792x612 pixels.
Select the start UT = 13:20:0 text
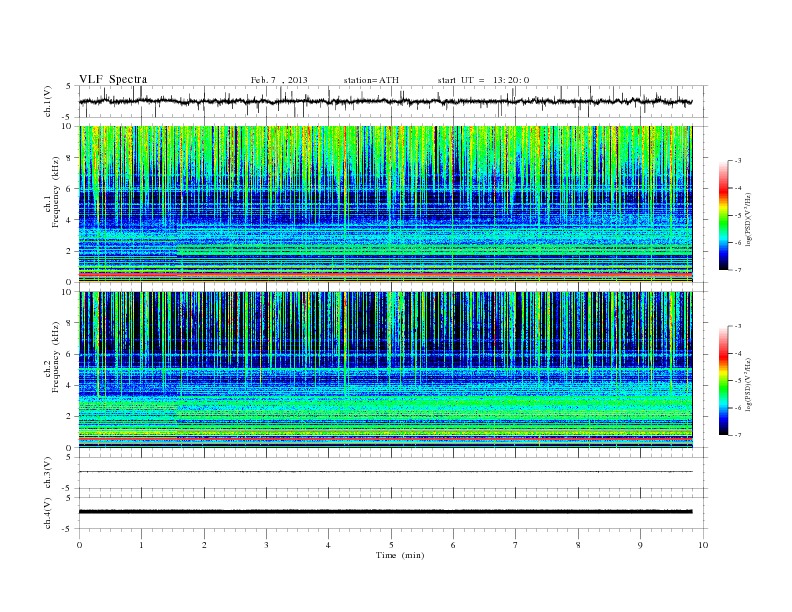[x=483, y=80]
